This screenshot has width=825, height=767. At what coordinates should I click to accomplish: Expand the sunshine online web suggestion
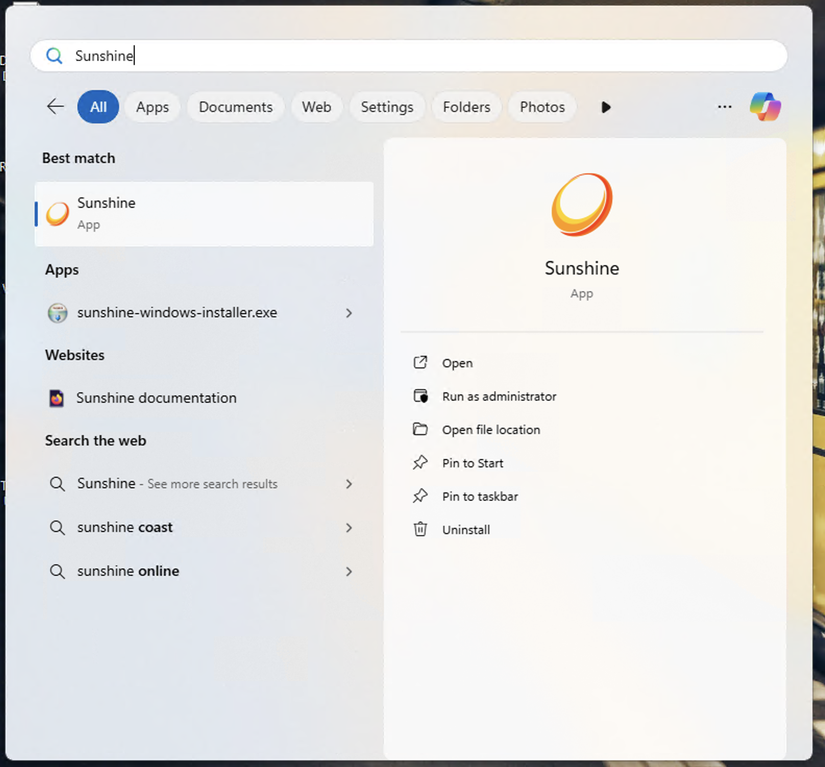(x=349, y=571)
